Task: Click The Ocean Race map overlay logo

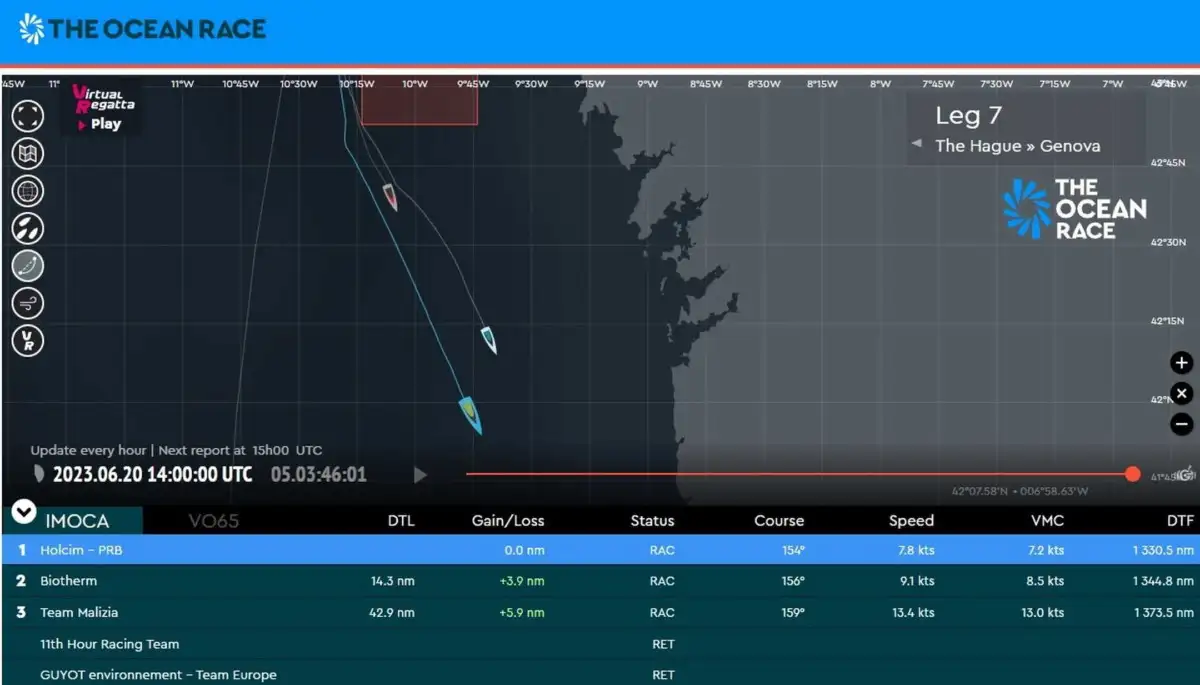Action: (1075, 209)
